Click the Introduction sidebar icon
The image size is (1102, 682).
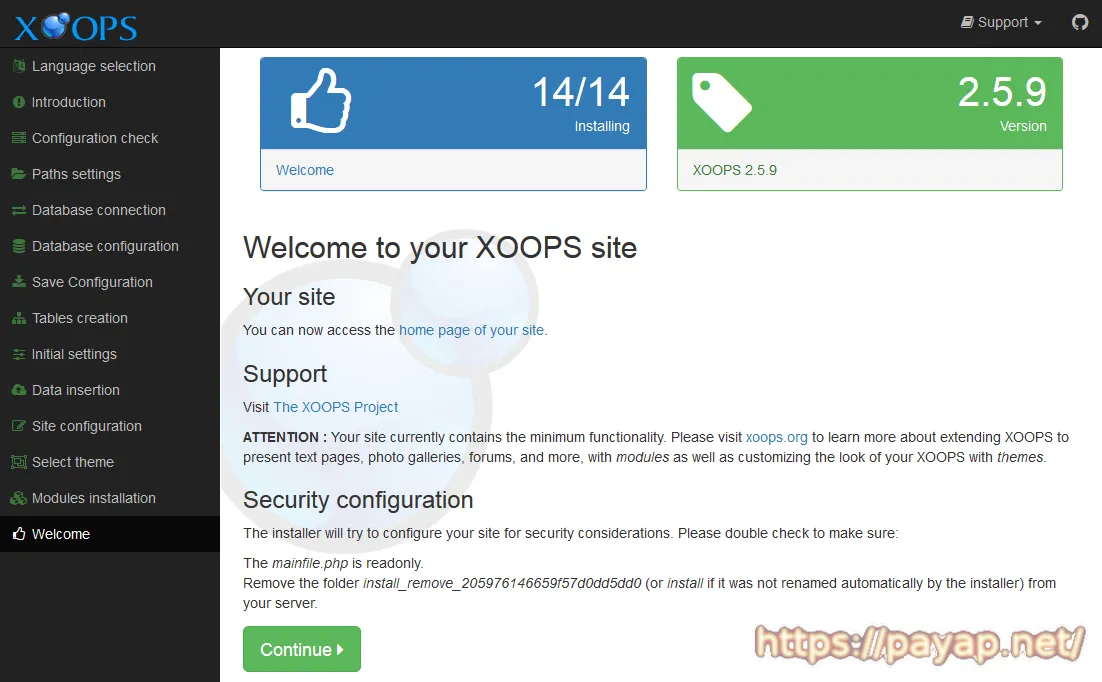19,102
